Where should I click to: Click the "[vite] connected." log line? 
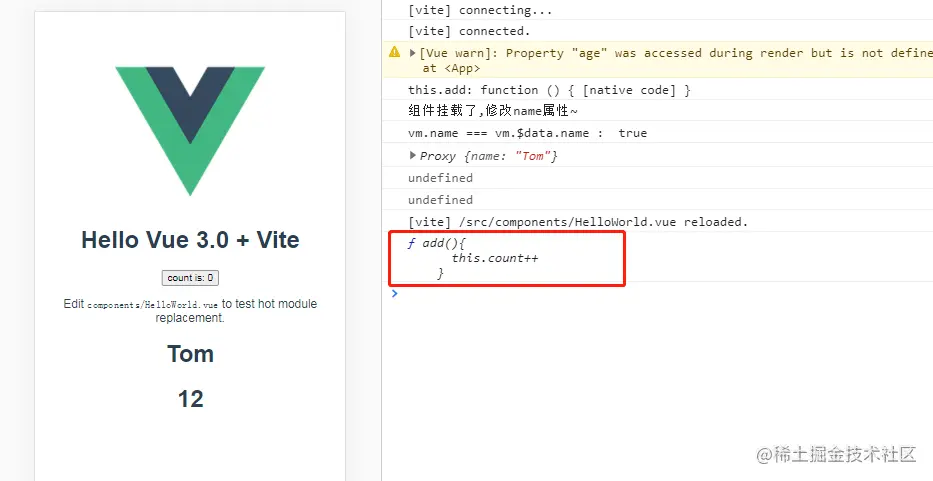click(469, 31)
